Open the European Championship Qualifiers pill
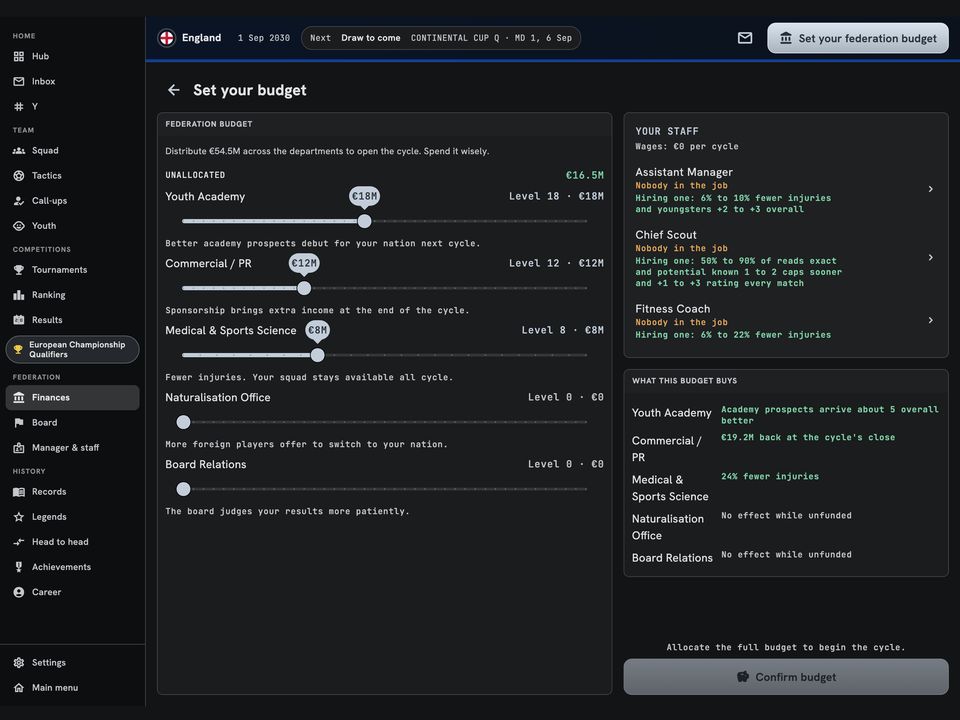This screenshot has height=720, width=960. (x=72, y=350)
